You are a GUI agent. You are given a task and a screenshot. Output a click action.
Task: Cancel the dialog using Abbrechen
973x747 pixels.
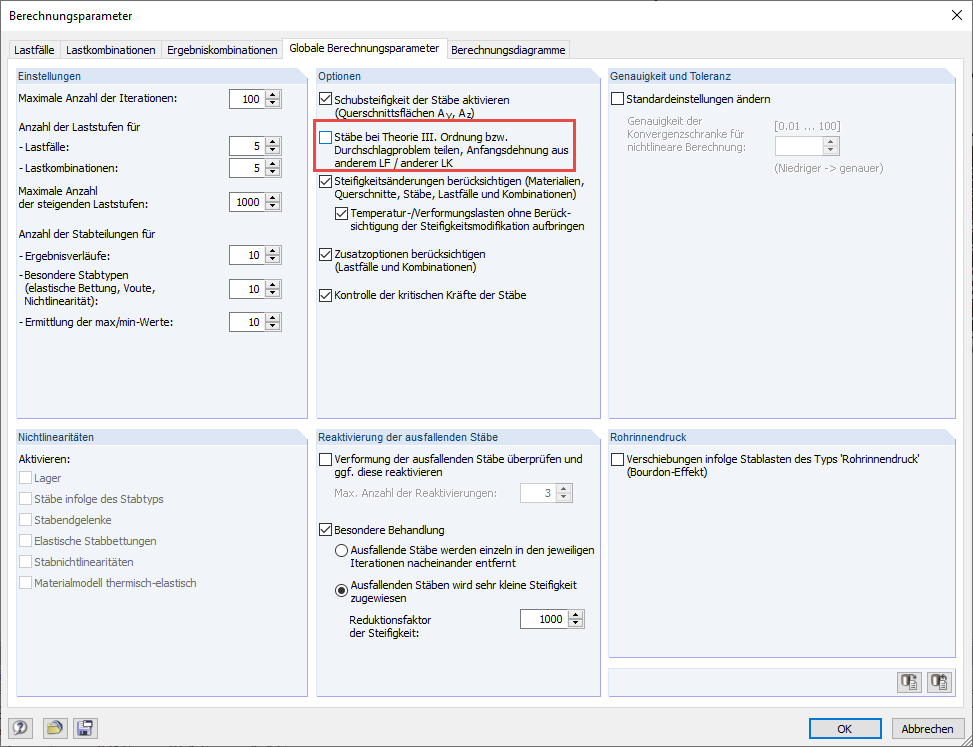click(927, 728)
